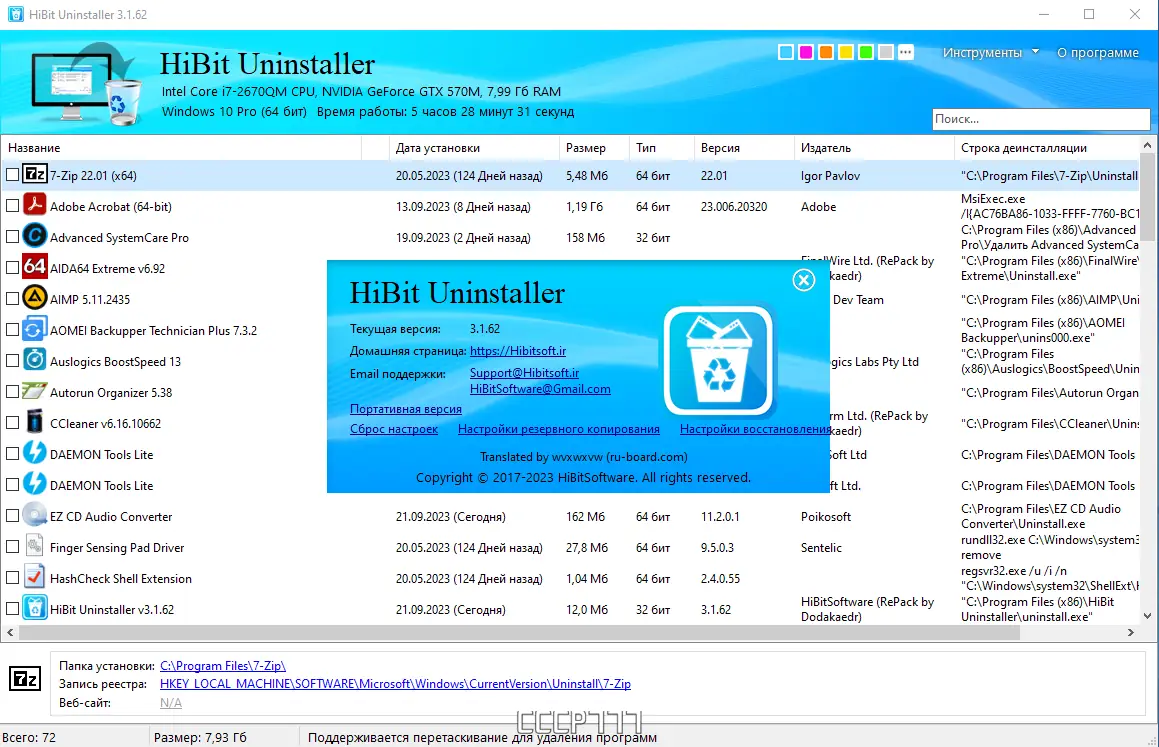1159x747 pixels.
Task: Click the Поиск search field
Action: [1041, 119]
